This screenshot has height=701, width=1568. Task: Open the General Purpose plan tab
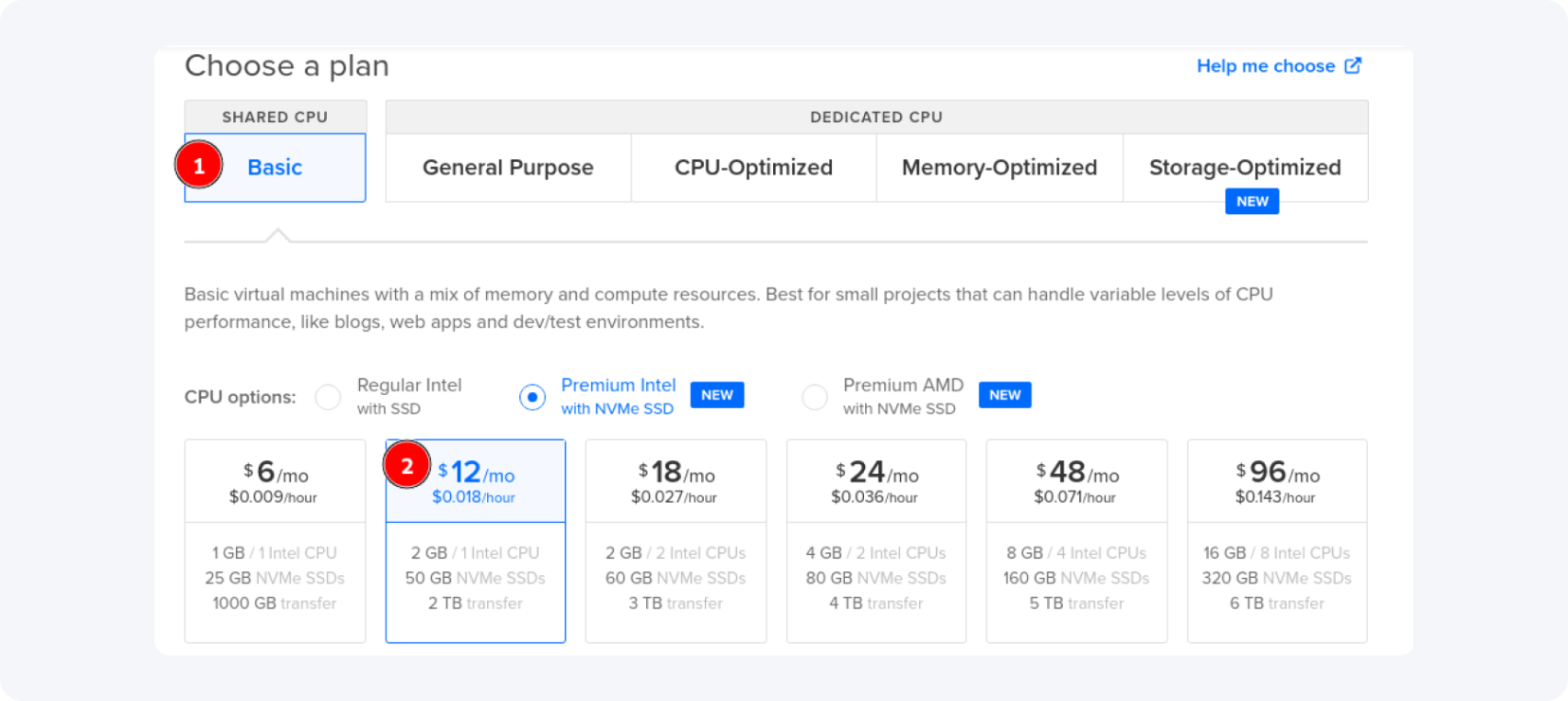(x=508, y=168)
